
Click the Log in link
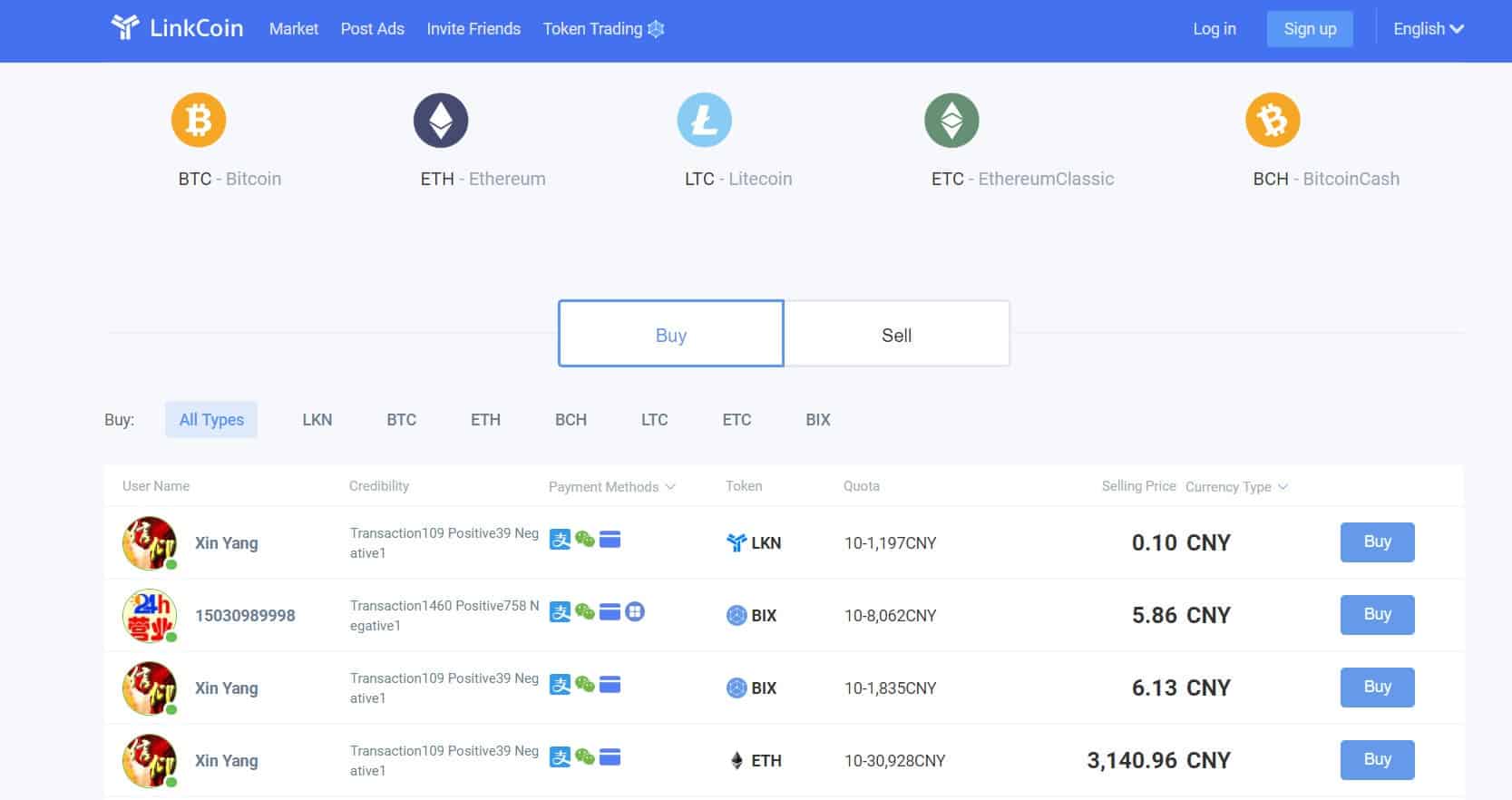click(x=1214, y=29)
